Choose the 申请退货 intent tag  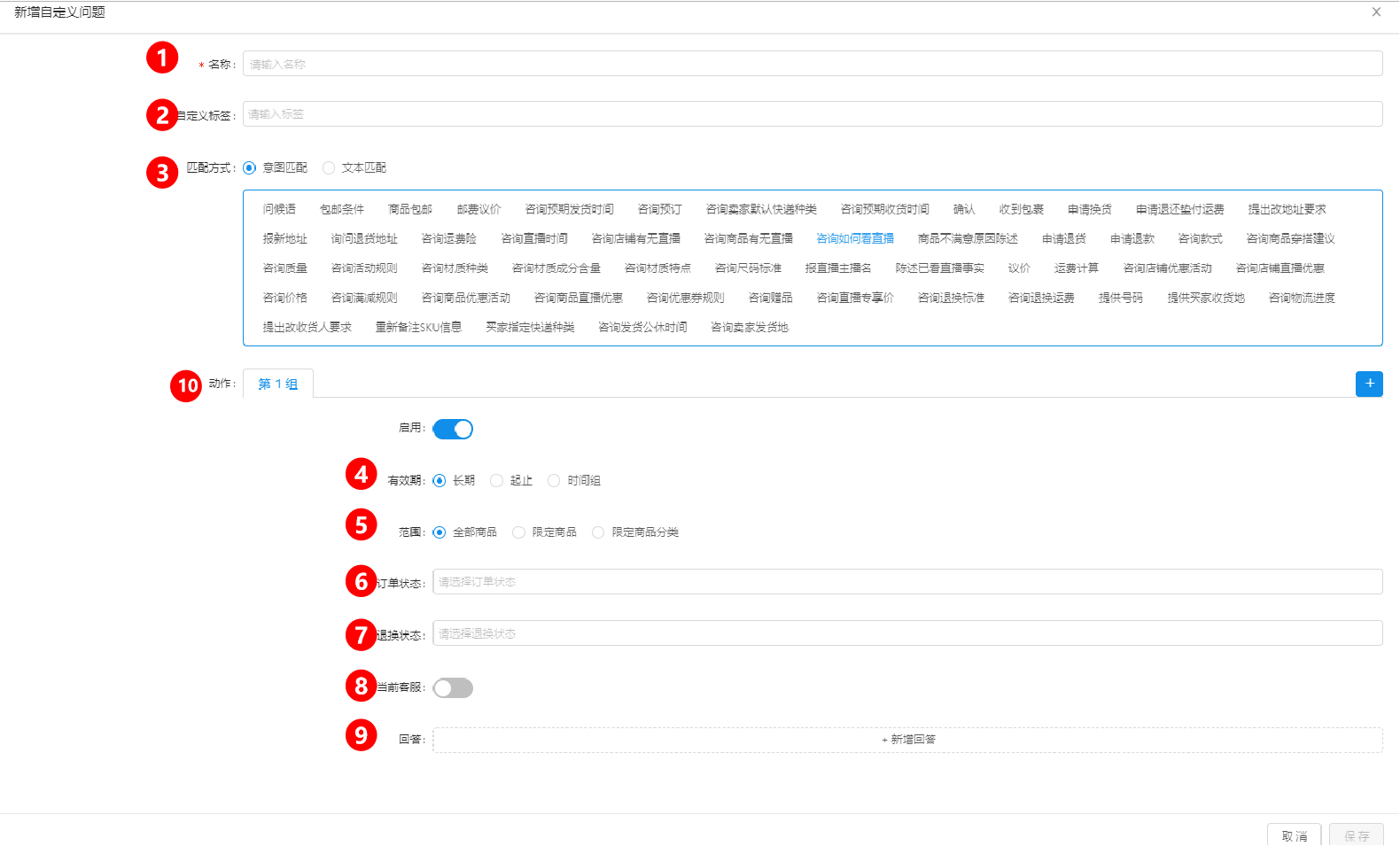click(x=1064, y=238)
